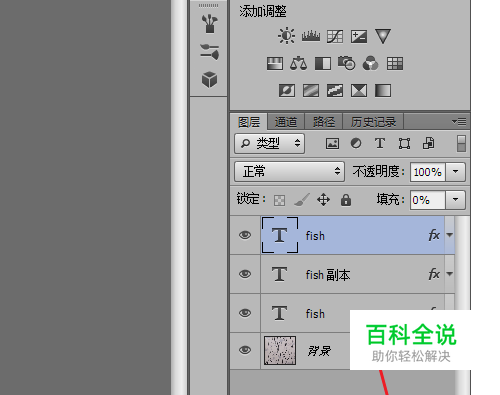Lock layer position (move arrows icon)
Image resolution: width=500 pixels, height=395 pixels.
pos(323,200)
